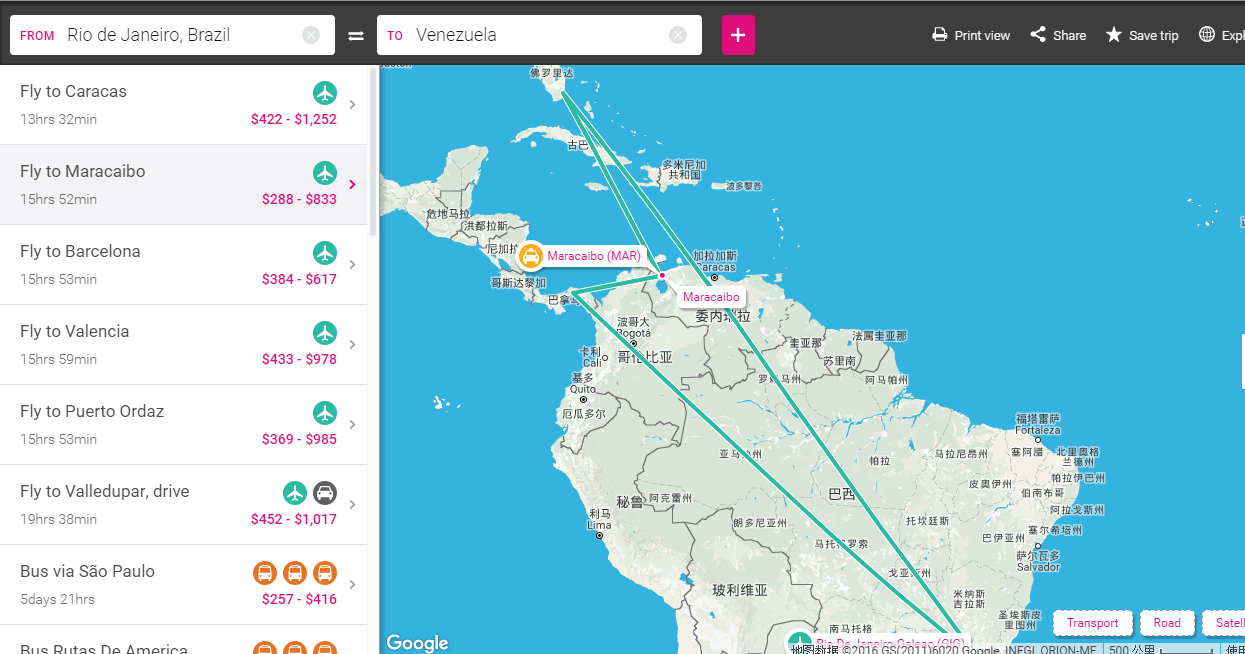Expand the Fly to Maracaibo route chevron
Screen dimensions: 1245x654
[x=352, y=184]
